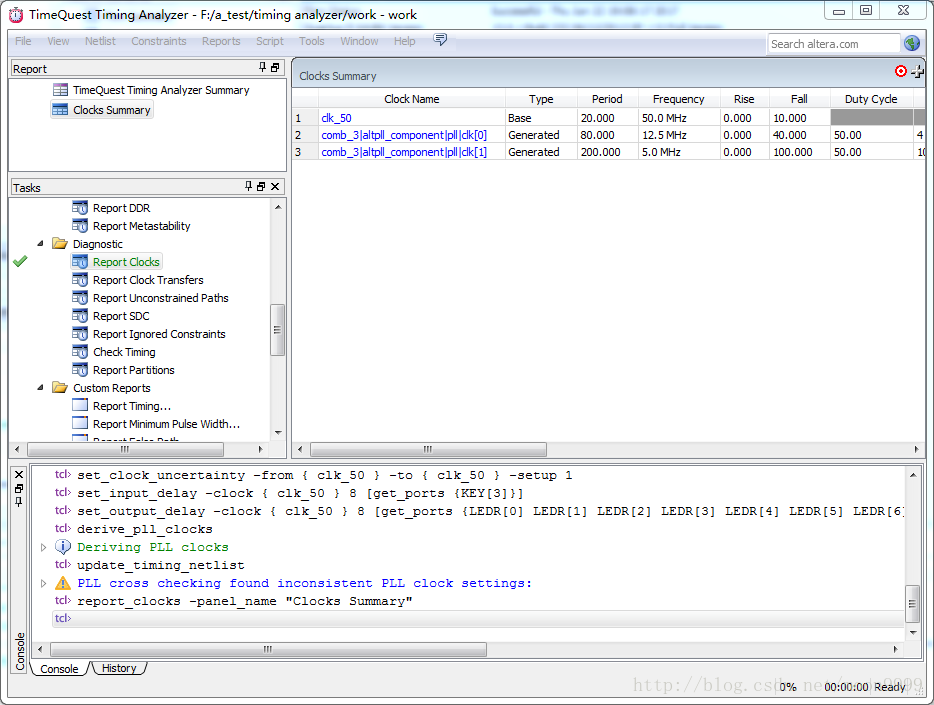Click the Duty Cycle column header
The height and width of the screenshot is (705, 934).
(871, 99)
